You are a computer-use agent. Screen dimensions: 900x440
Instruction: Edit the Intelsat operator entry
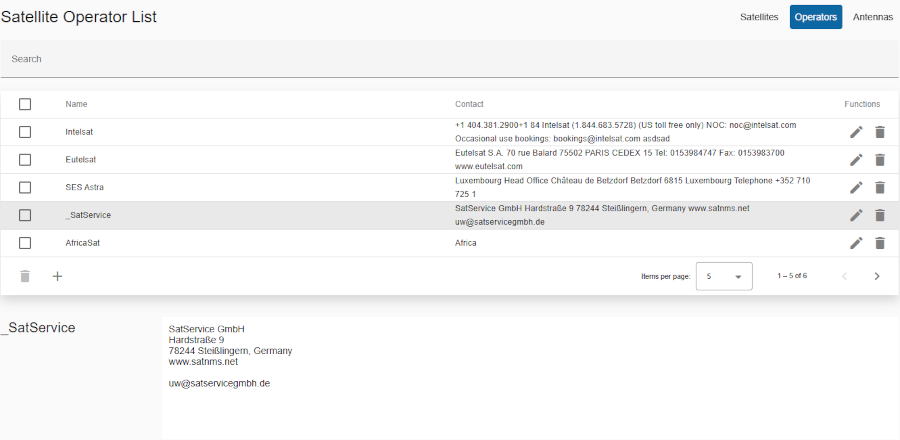(x=856, y=132)
